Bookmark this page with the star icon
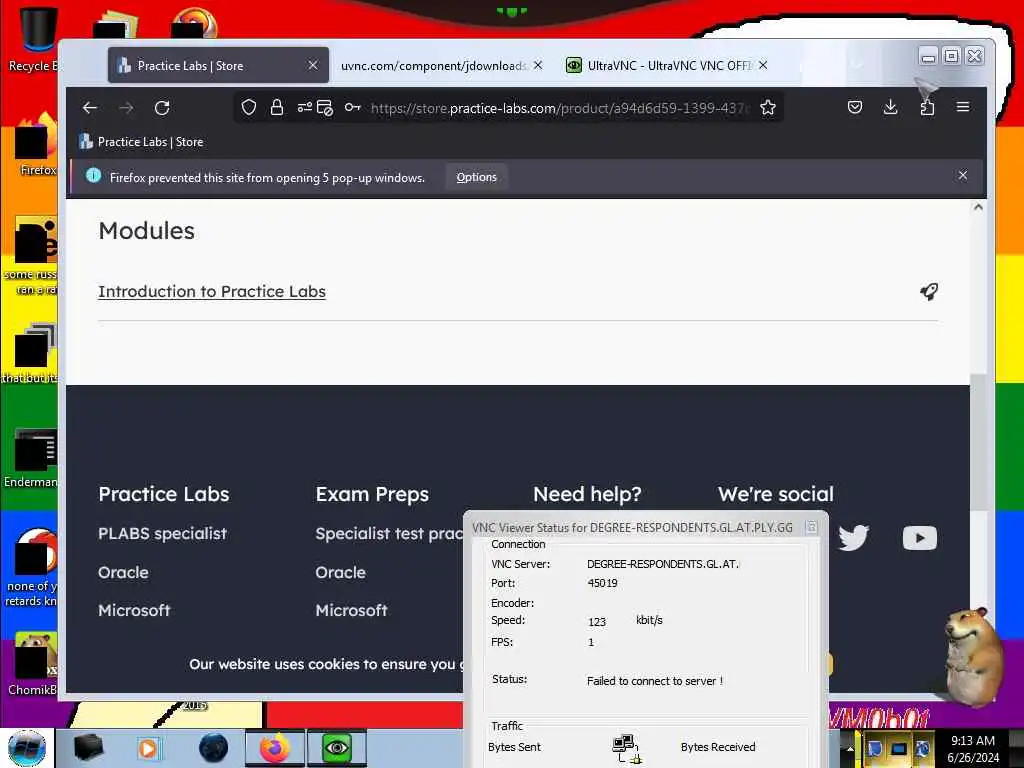This screenshot has width=1024, height=768. pyautogui.click(x=768, y=107)
